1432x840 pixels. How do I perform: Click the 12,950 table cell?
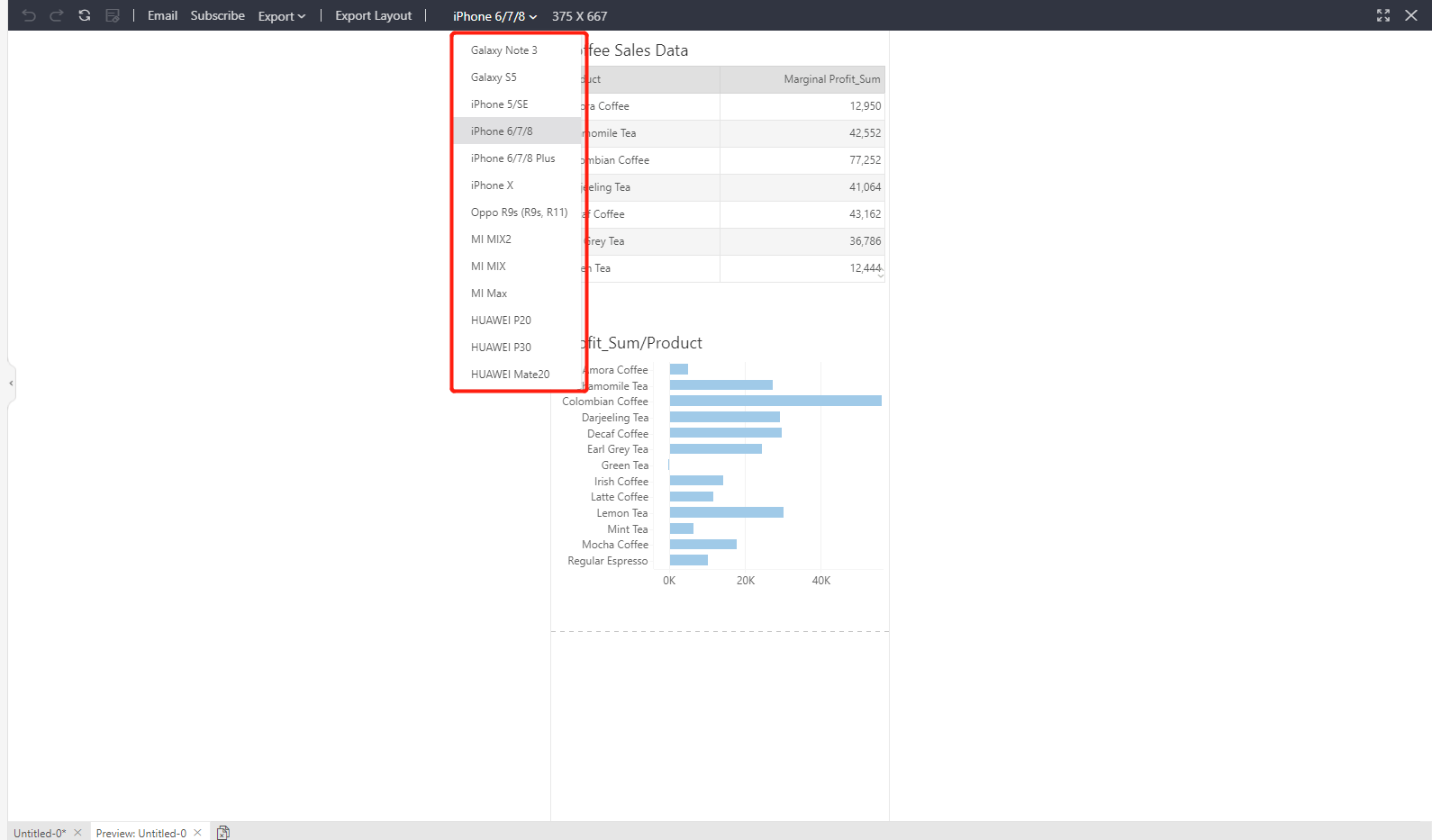click(x=802, y=106)
